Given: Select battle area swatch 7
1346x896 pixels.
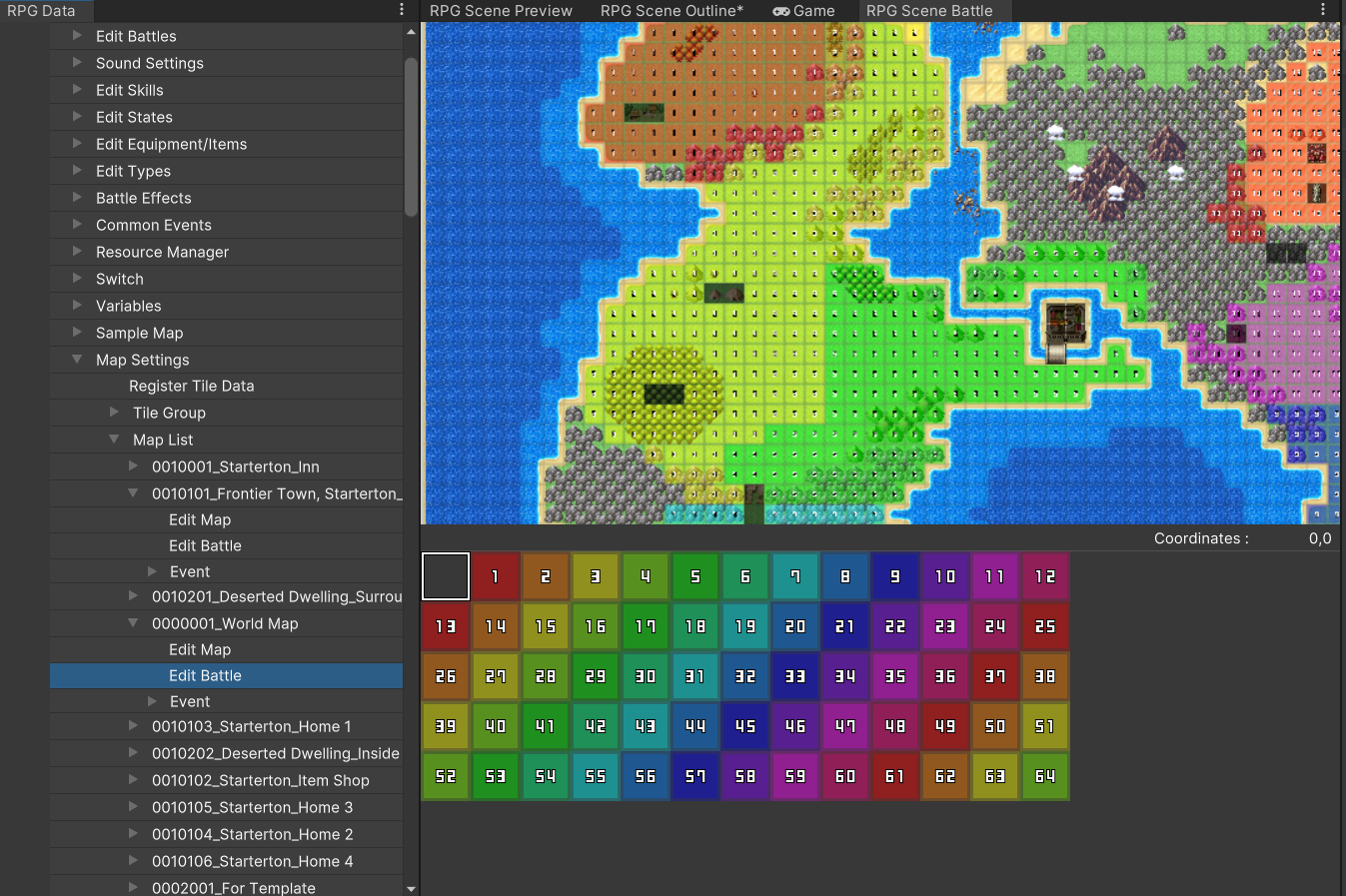Looking at the screenshot, I should point(795,576).
